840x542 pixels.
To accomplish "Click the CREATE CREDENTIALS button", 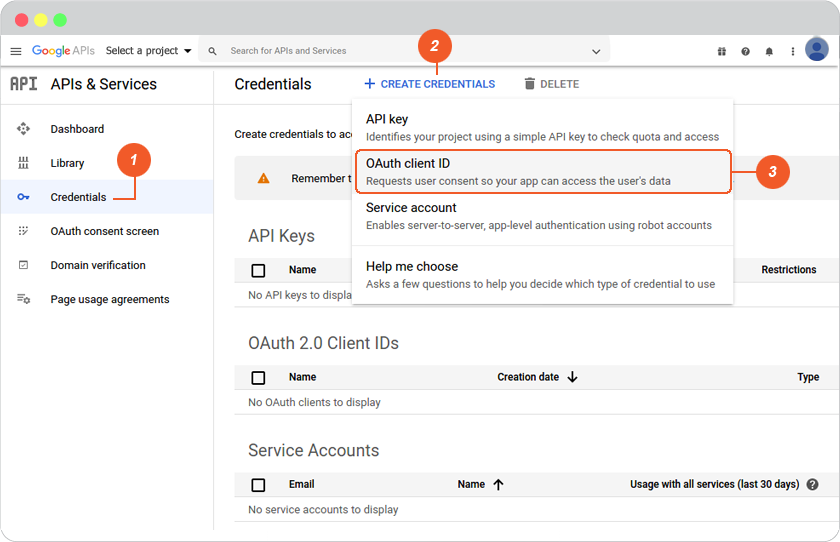I will pos(430,84).
